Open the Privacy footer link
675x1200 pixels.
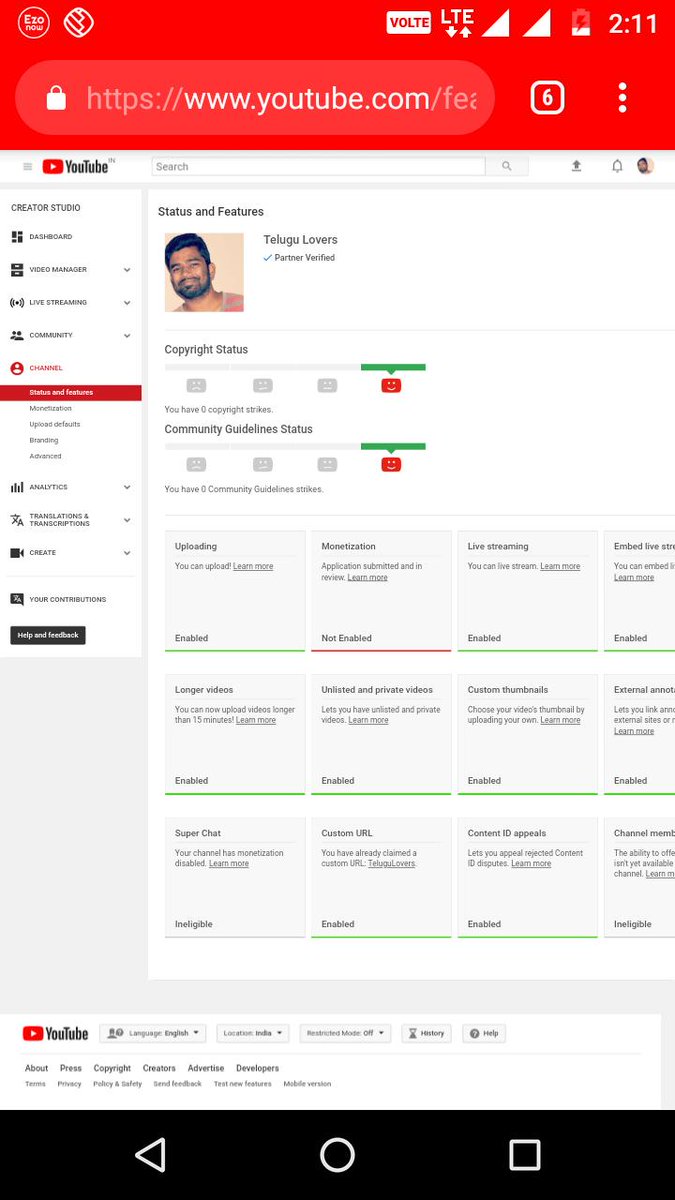(x=69, y=1084)
